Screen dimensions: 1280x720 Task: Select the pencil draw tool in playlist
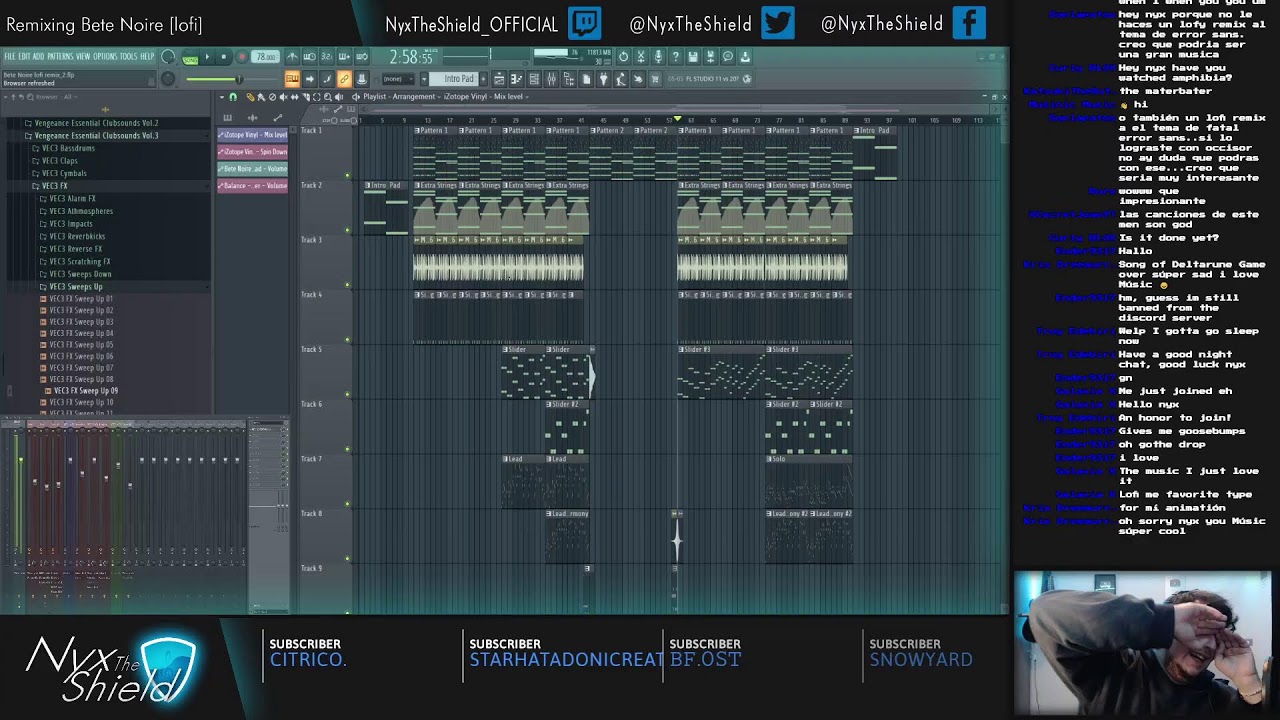[x=250, y=97]
